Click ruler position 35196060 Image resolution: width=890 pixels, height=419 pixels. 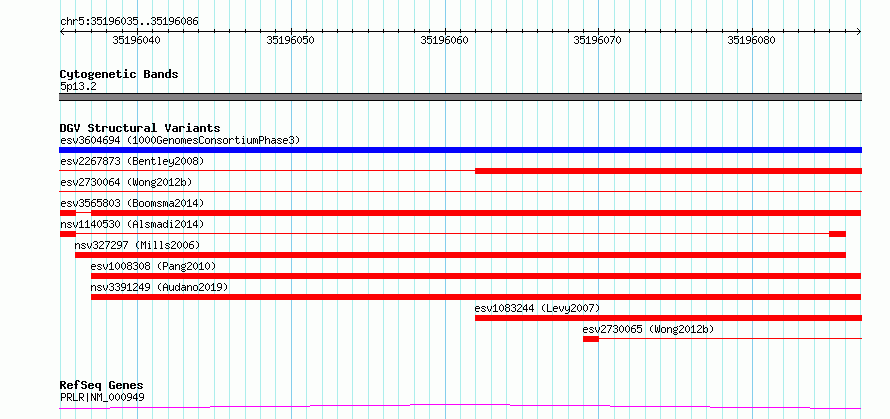coord(444,40)
